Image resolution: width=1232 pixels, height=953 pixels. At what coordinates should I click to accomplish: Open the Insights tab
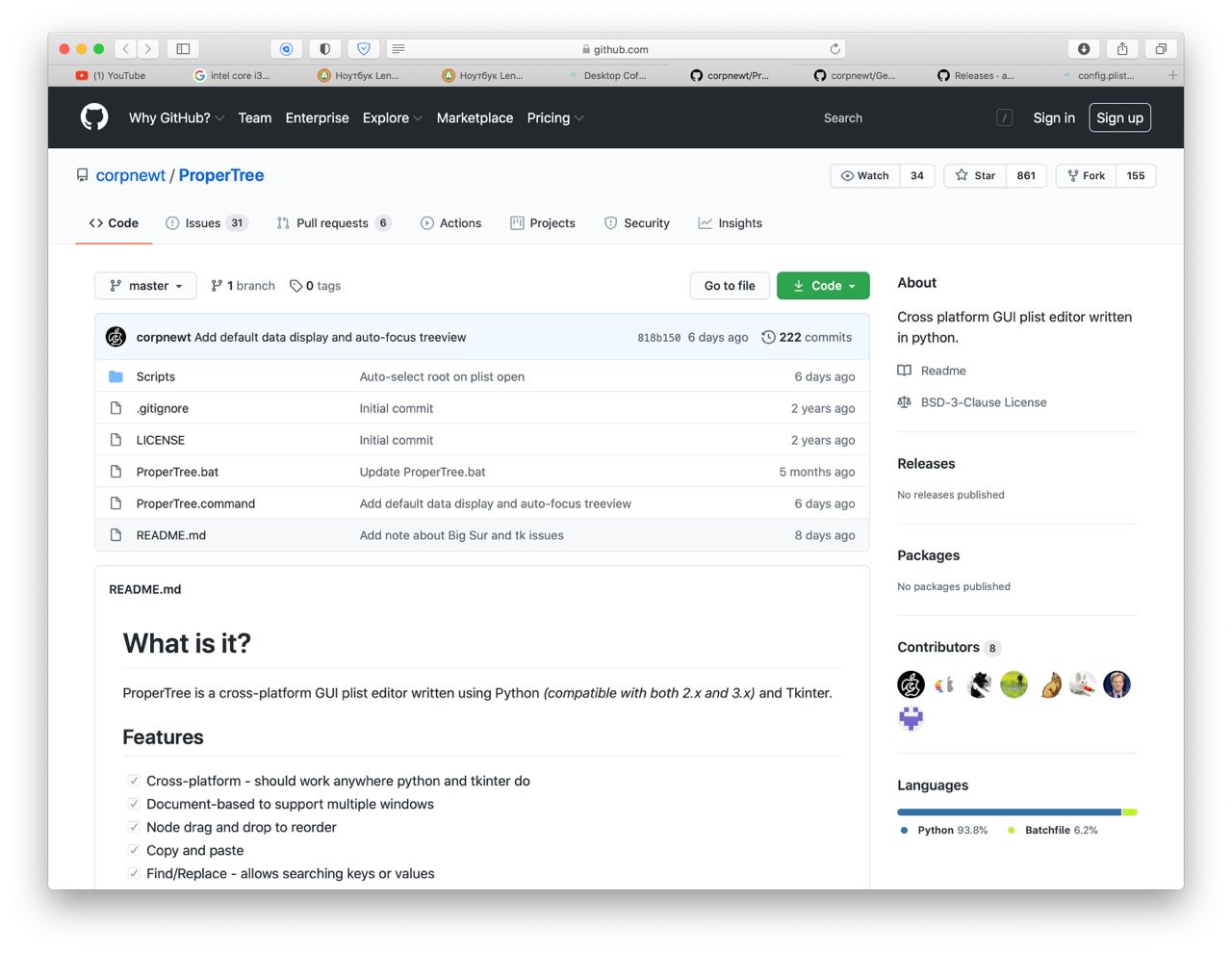(x=731, y=223)
